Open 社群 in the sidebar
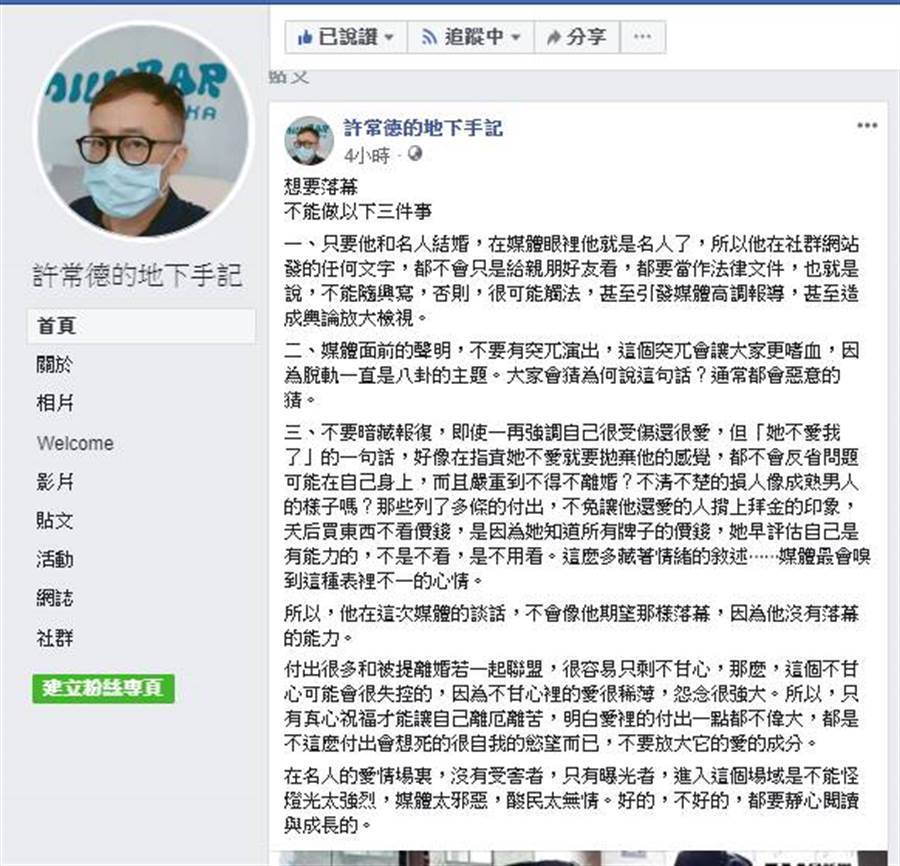The image size is (900, 866). (55, 638)
